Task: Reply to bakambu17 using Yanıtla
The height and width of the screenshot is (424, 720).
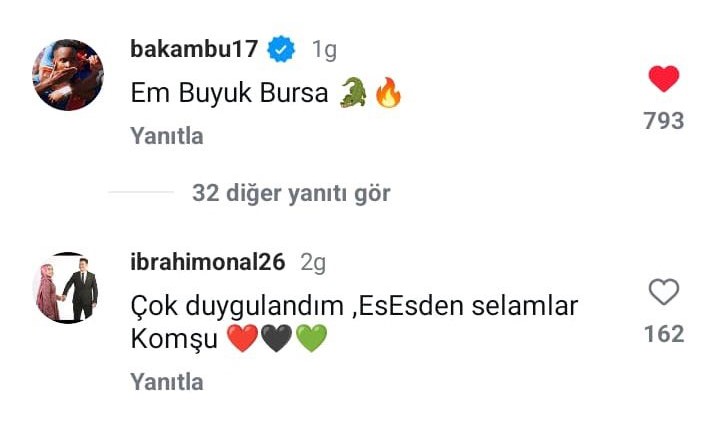Action: (167, 136)
